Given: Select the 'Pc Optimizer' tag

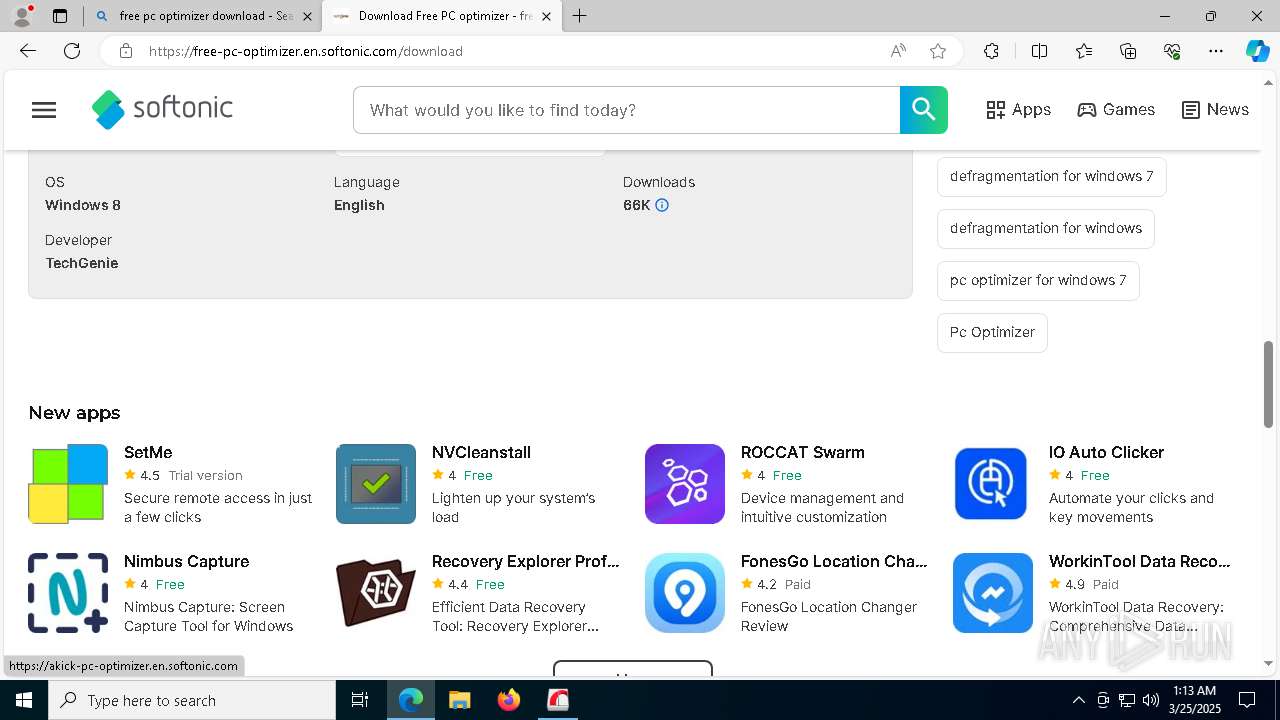Looking at the screenshot, I should (x=992, y=332).
